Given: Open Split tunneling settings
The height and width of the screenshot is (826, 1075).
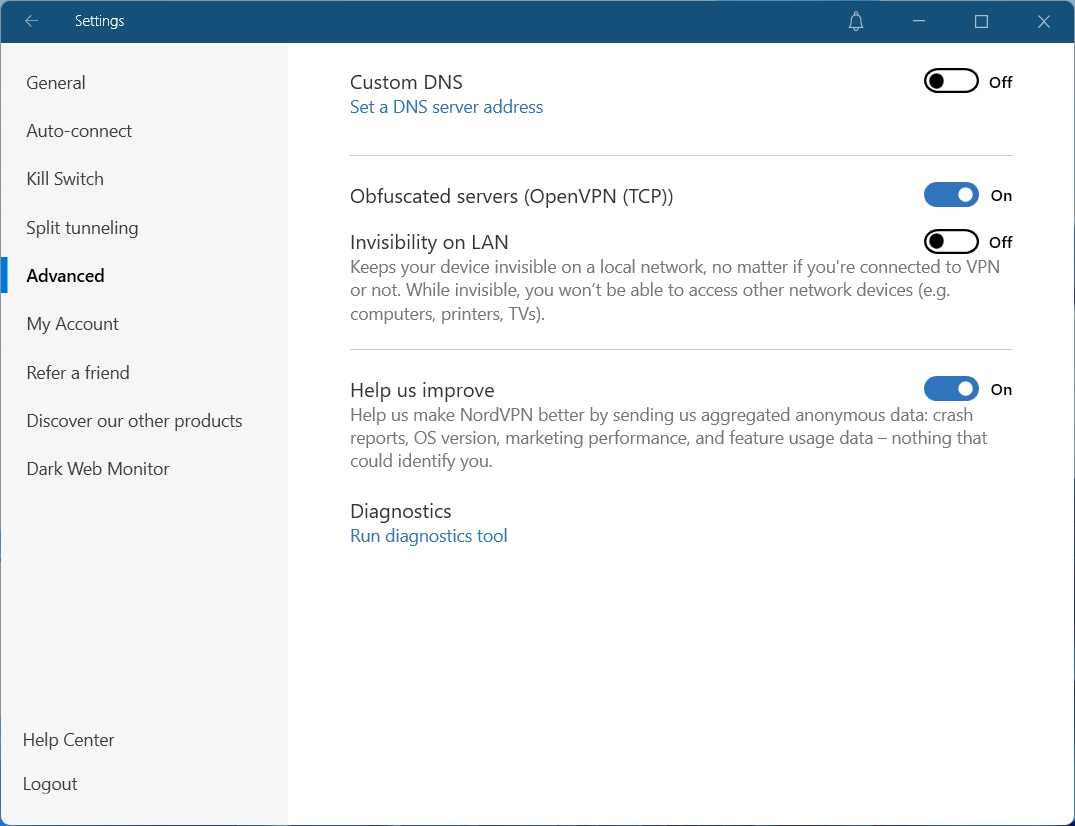Looking at the screenshot, I should (x=82, y=228).
